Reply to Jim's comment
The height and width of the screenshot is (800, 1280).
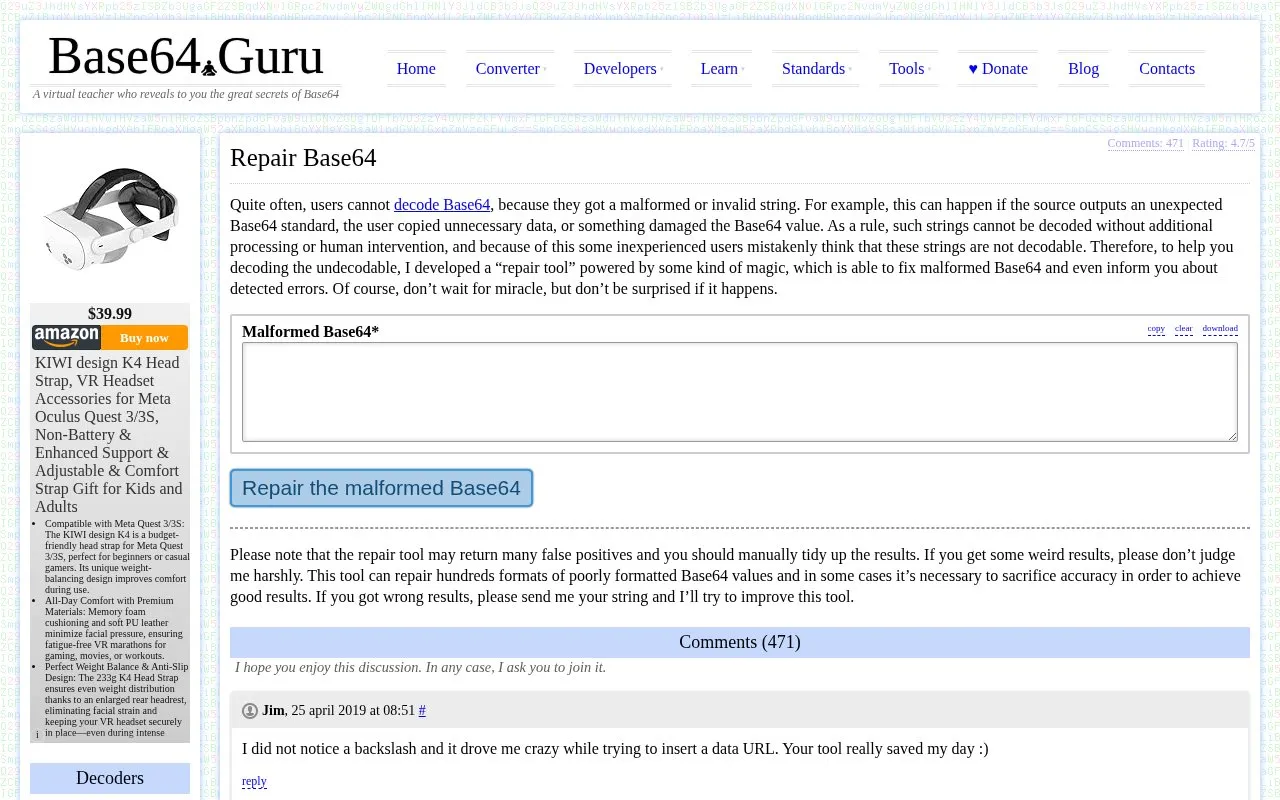(x=254, y=781)
